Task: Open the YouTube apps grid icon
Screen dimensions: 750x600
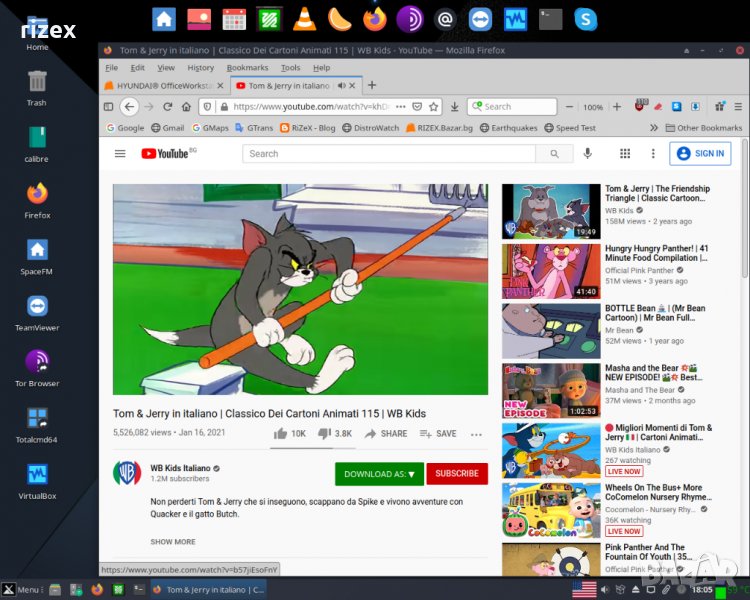Action: tap(625, 153)
